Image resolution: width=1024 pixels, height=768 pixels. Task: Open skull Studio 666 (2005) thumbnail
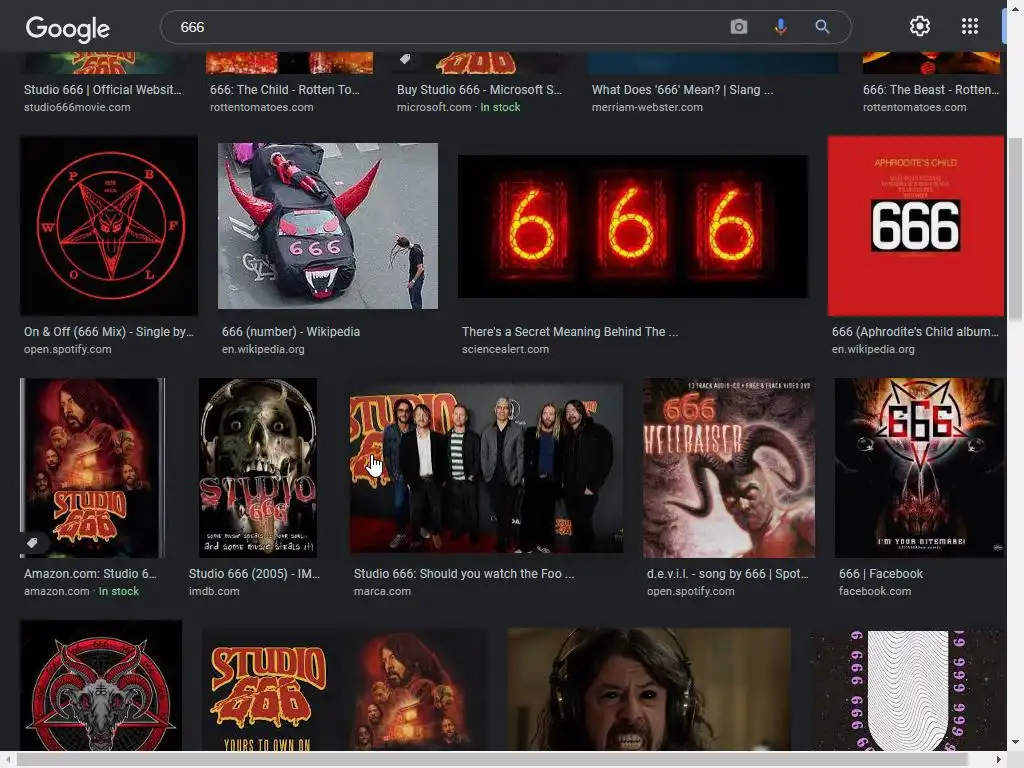tap(258, 468)
